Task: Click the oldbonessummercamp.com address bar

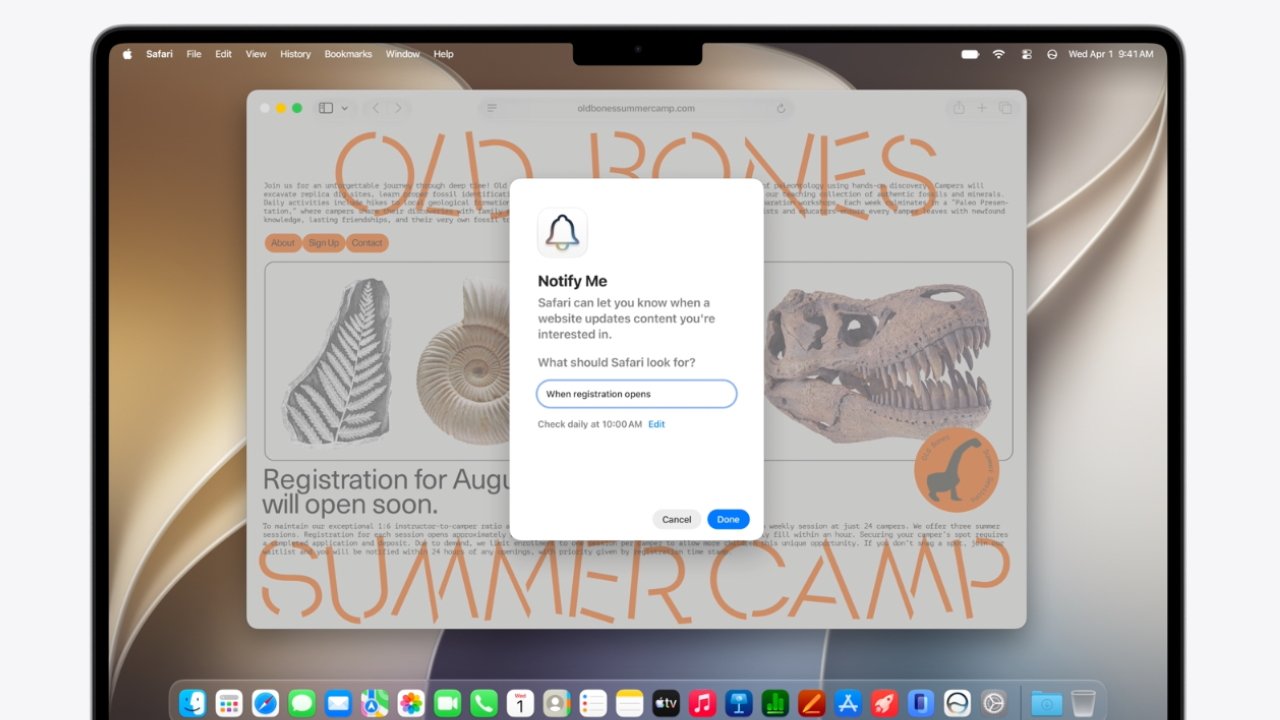Action: point(636,108)
